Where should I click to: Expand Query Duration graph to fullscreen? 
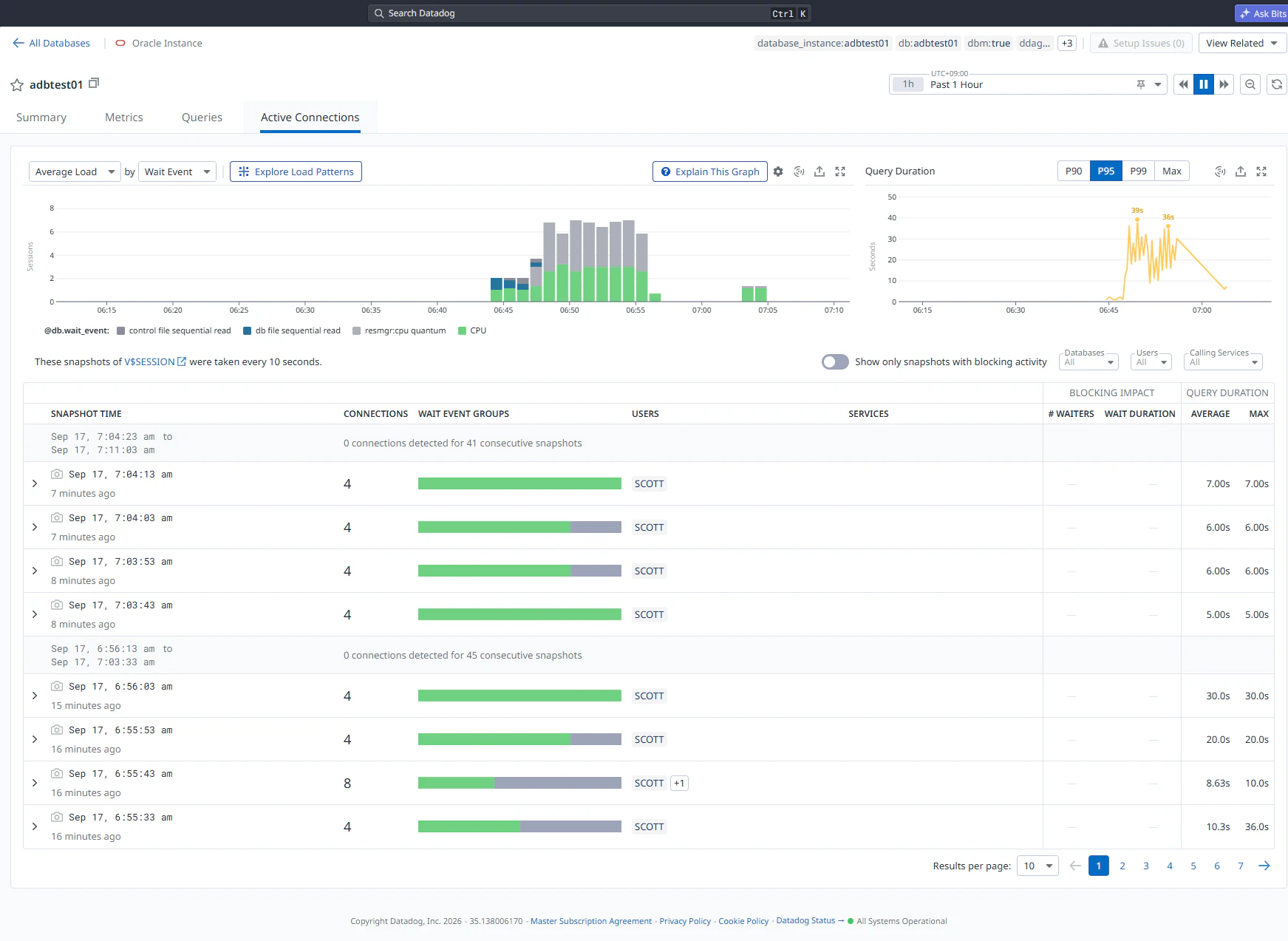[1261, 171]
